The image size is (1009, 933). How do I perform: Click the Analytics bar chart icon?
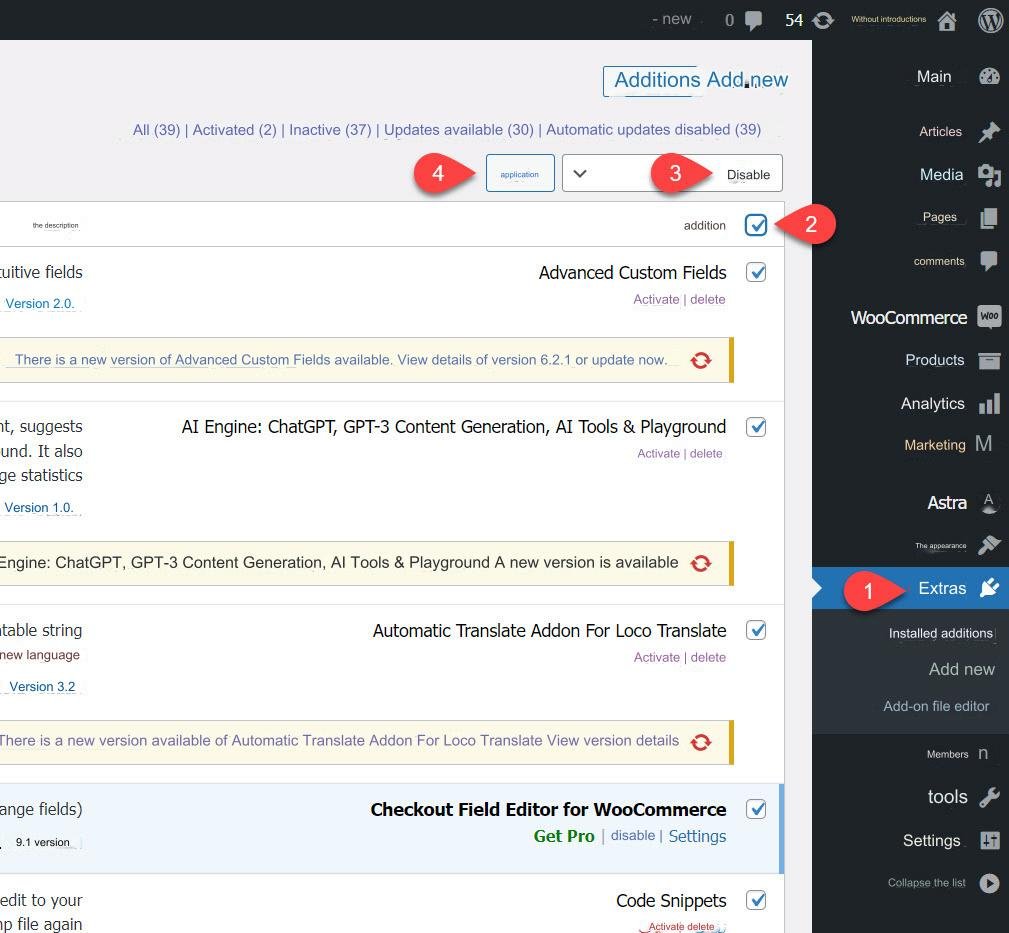click(989, 403)
